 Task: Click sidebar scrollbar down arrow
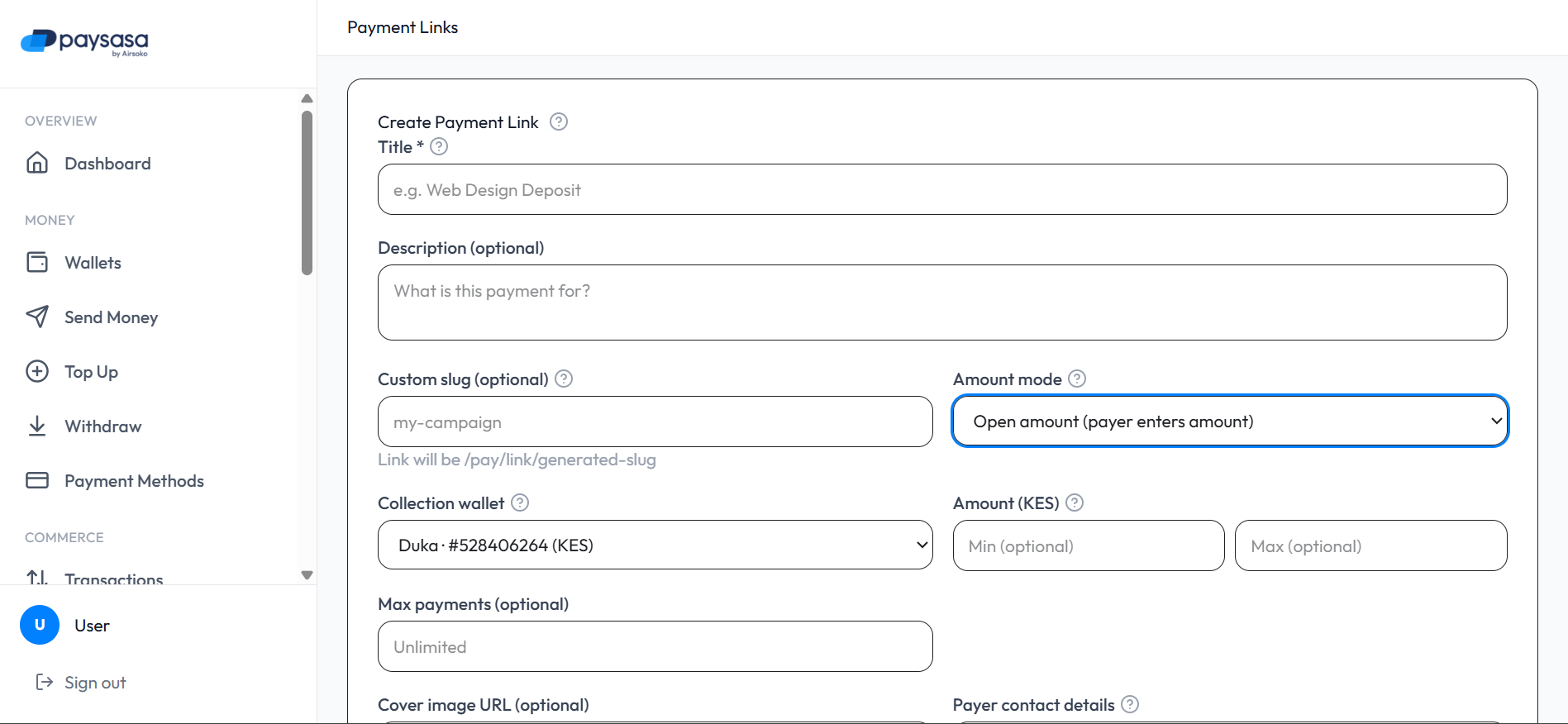pyautogui.click(x=307, y=575)
